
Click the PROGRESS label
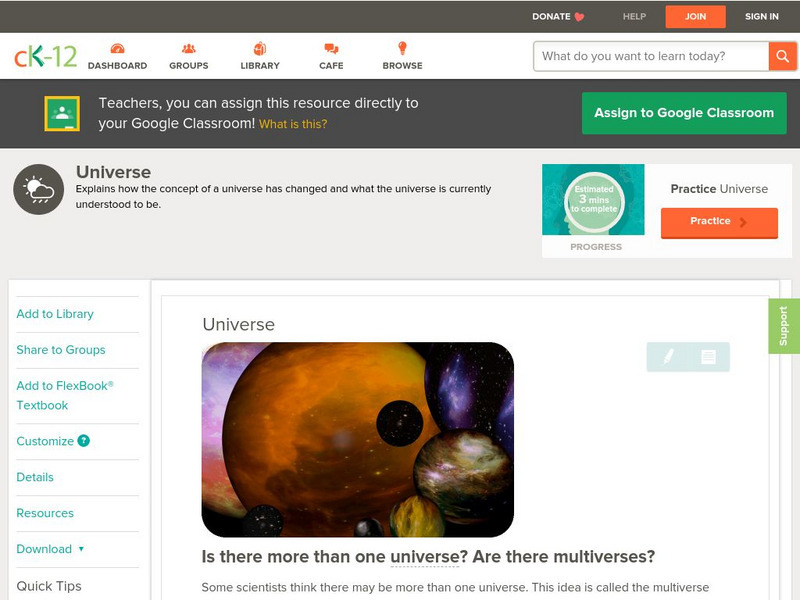coord(596,247)
